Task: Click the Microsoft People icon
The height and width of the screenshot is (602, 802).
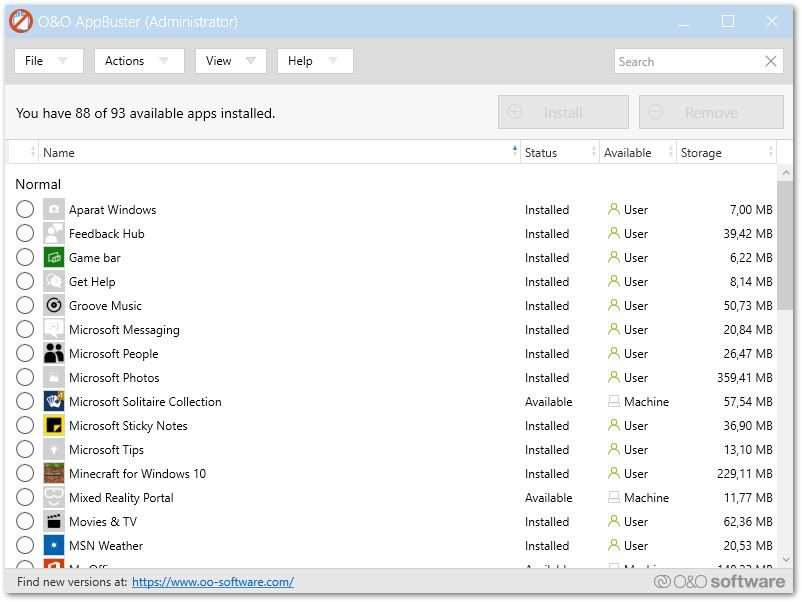Action: pos(54,353)
